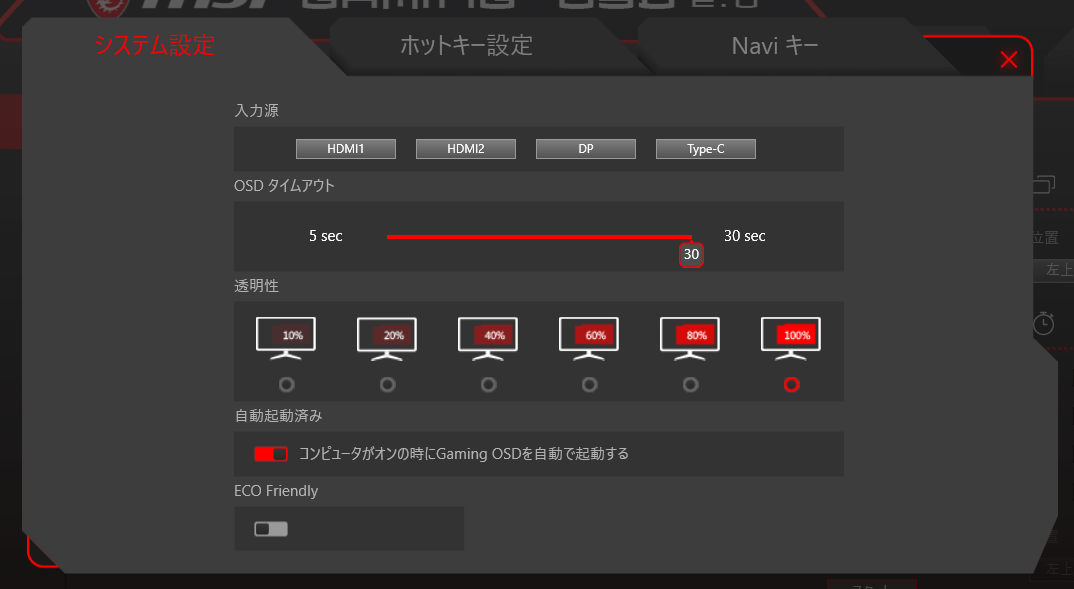Select the 10% transparency radio button
This screenshot has height=589, width=1074.
(286, 385)
